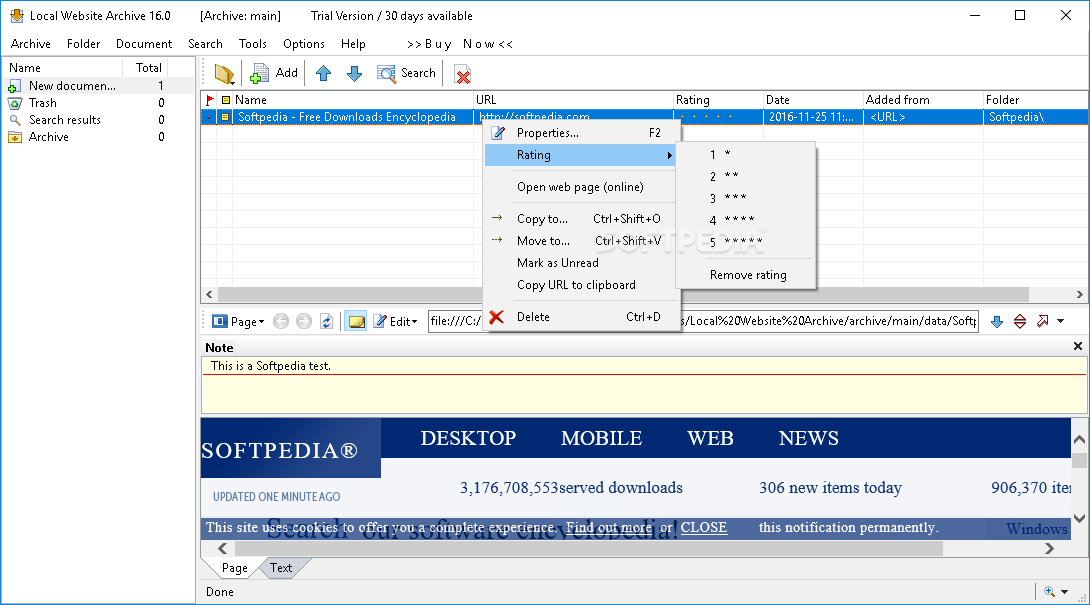Sort documents by Rating column header
The width and height of the screenshot is (1090, 605).
click(717, 99)
